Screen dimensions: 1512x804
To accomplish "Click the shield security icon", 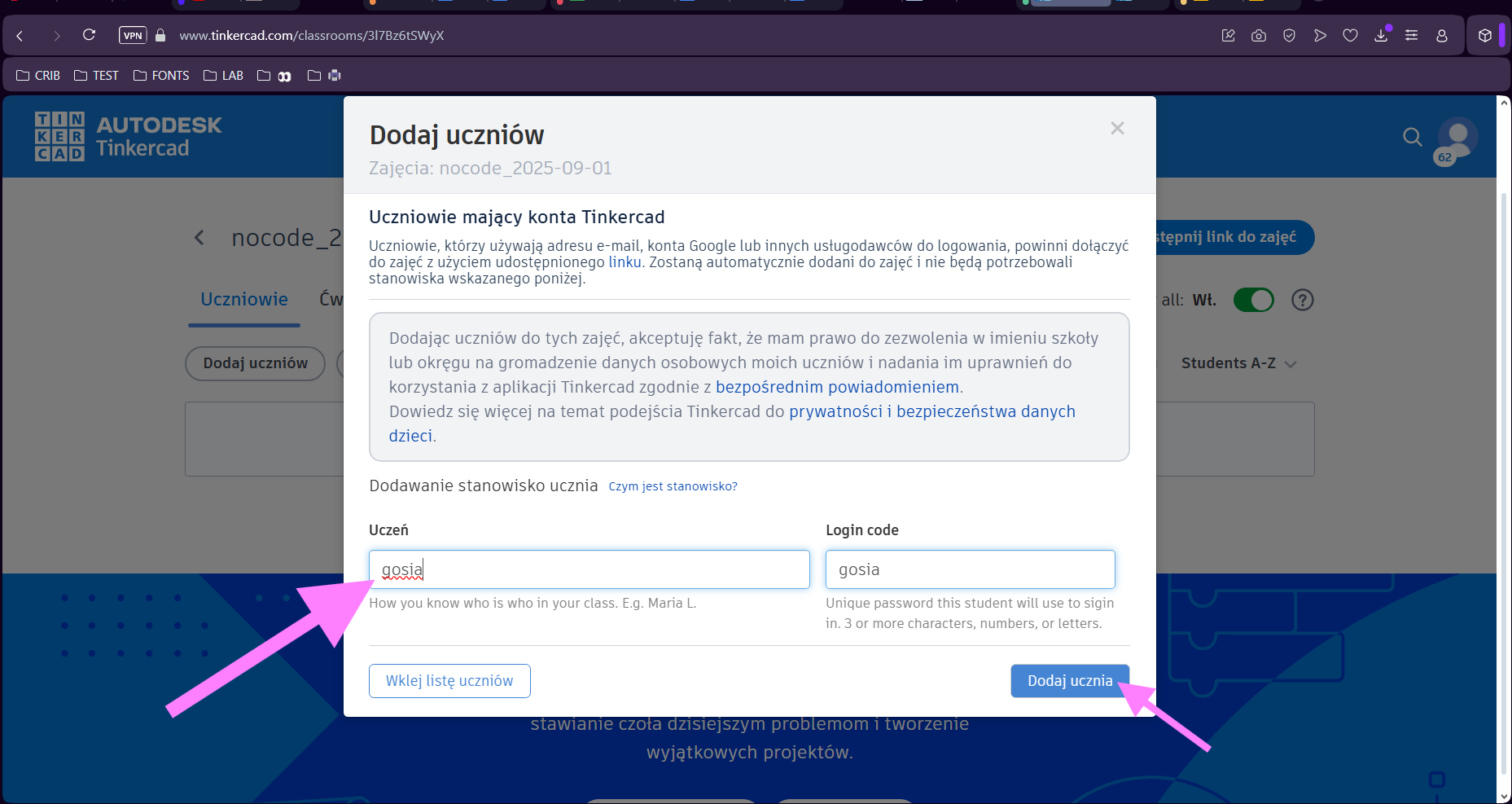I will click(x=1289, y=35).
